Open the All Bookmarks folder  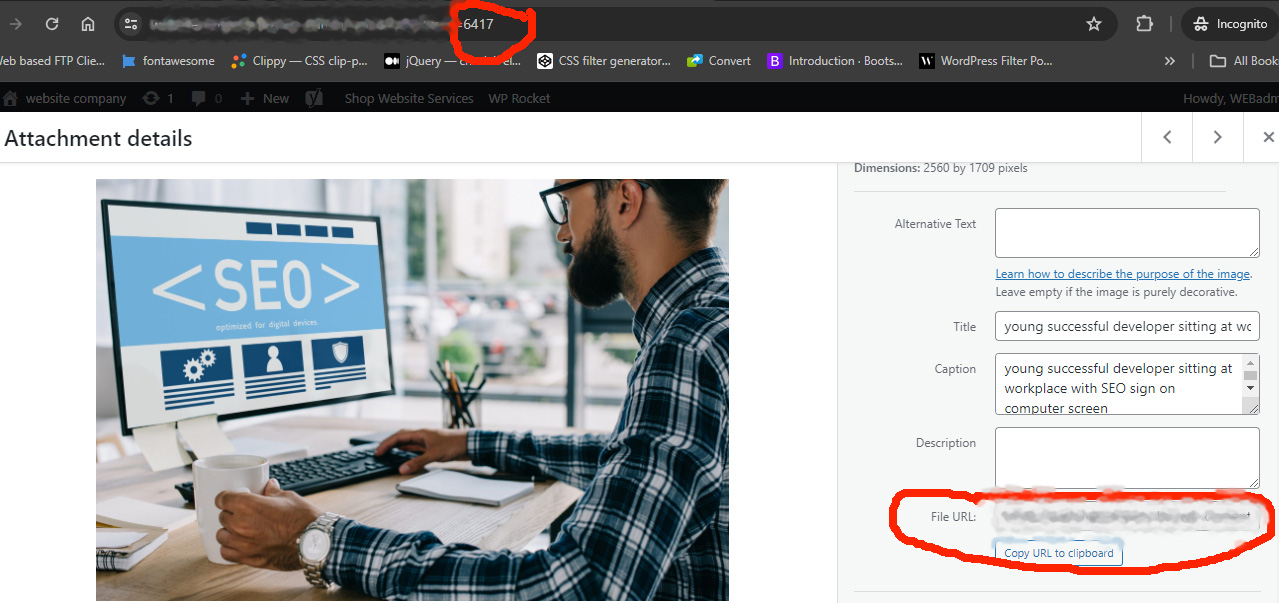tap(1243, 61)
